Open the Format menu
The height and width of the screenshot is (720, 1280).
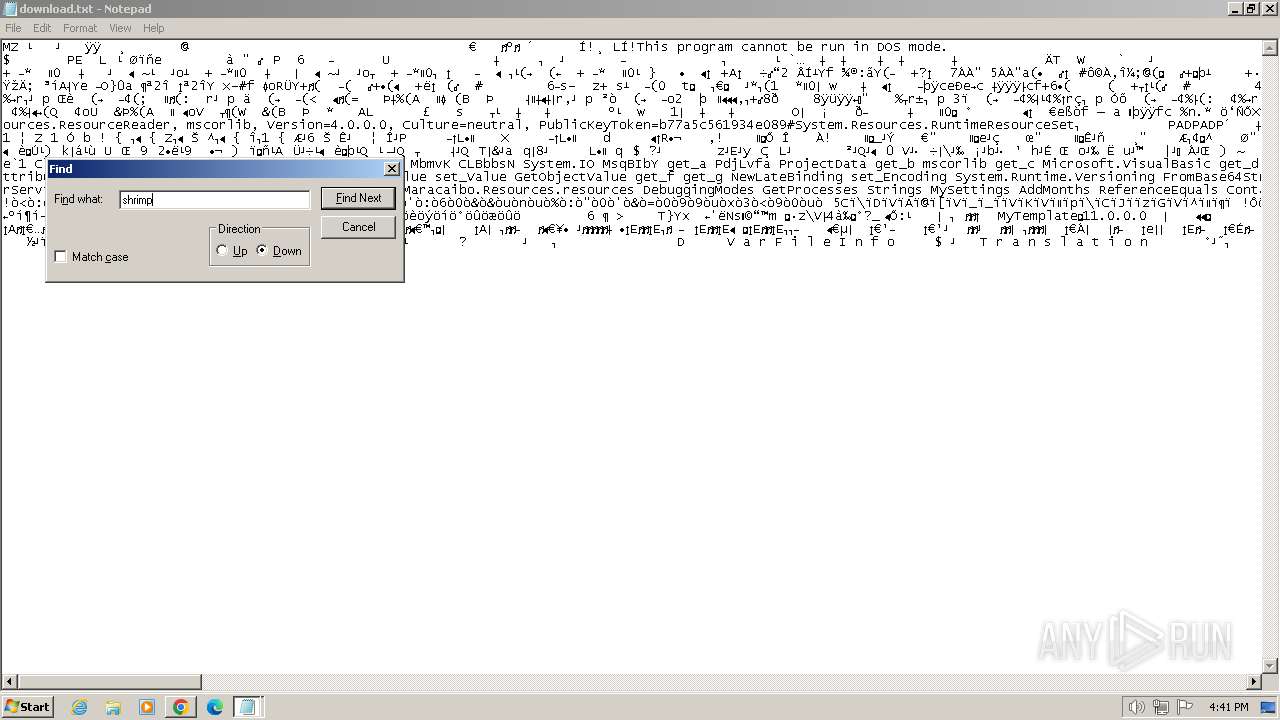[80, 28]
